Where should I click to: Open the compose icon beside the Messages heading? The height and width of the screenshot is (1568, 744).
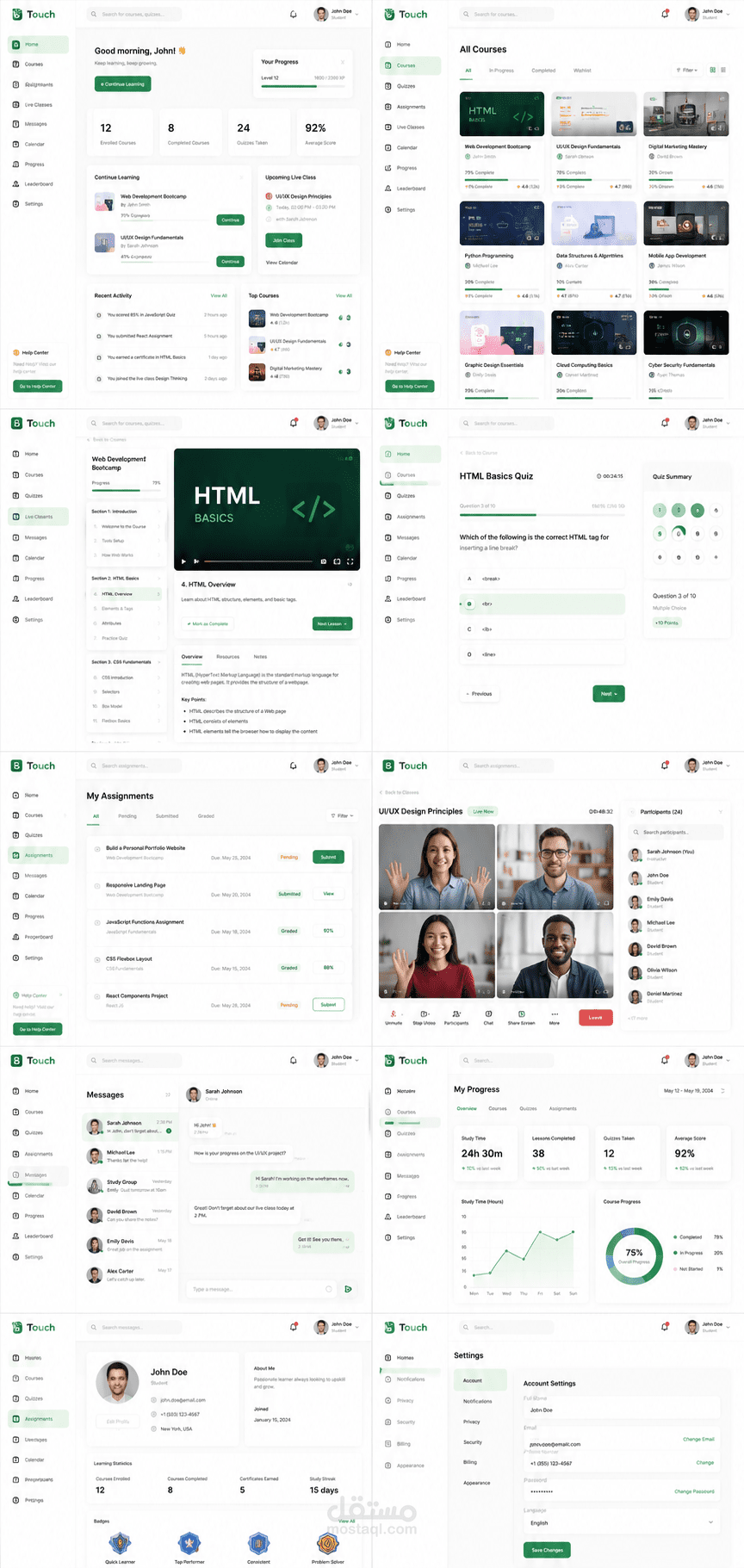point(167,1095)
